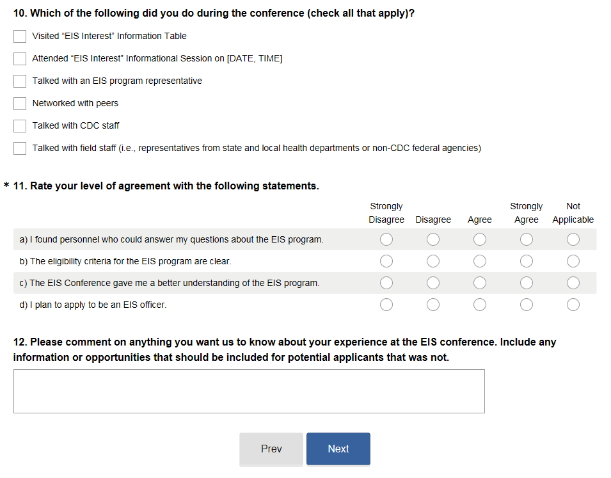Select Agree for c) better understanding statement
611x478 pixels.
pos(479,283)
